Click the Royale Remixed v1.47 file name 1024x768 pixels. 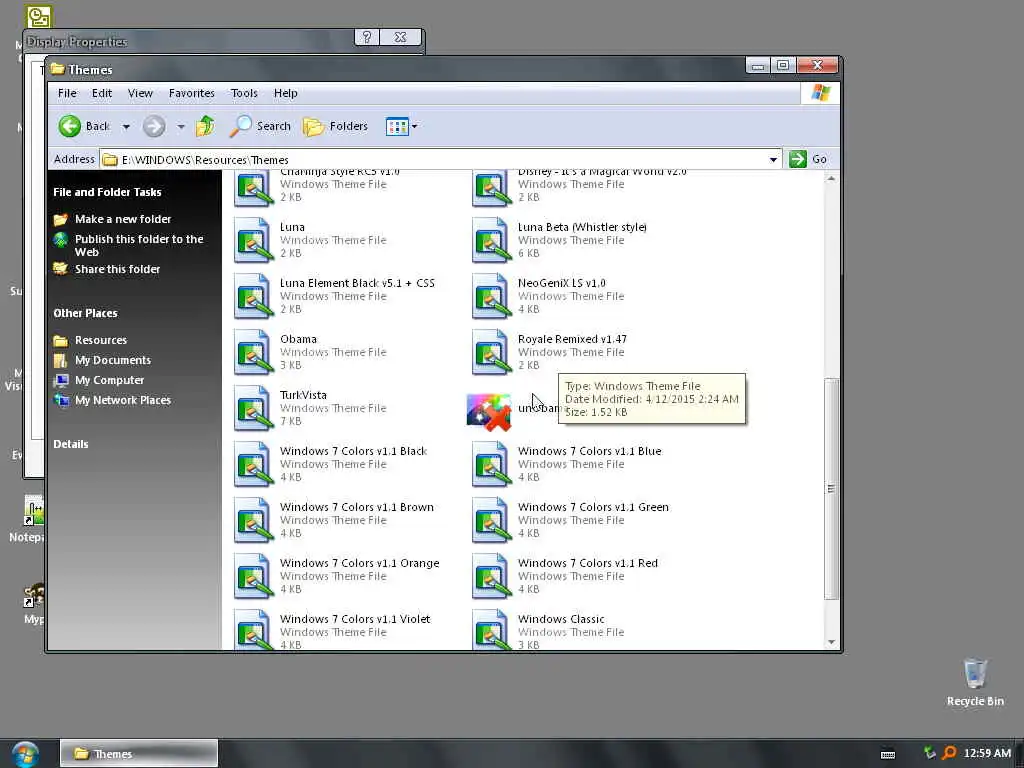pos(572,340)
